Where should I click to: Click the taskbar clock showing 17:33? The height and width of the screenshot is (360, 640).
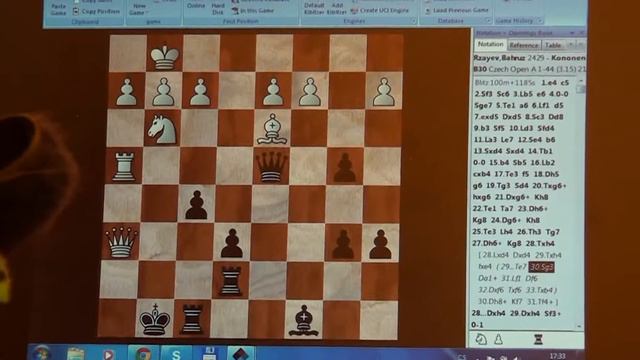click(x=557, y=356)
